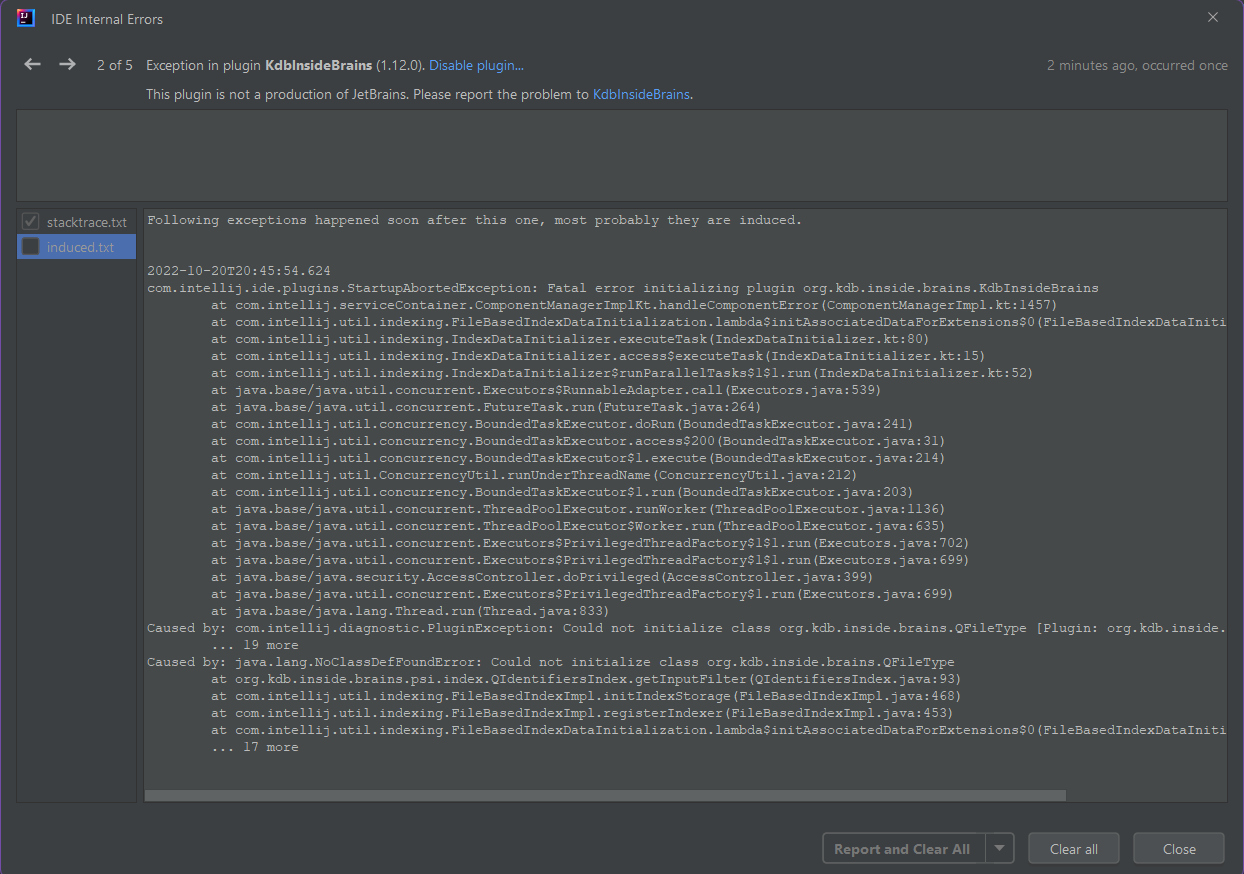Screen dimensions: 1244x874
Task: Click the PluginException caused-by line
Action: point(686,628)
